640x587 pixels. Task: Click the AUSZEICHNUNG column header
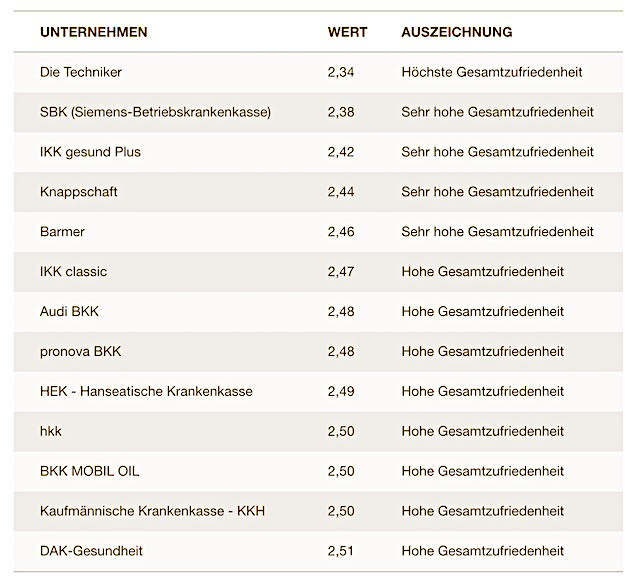coord(457,32)
